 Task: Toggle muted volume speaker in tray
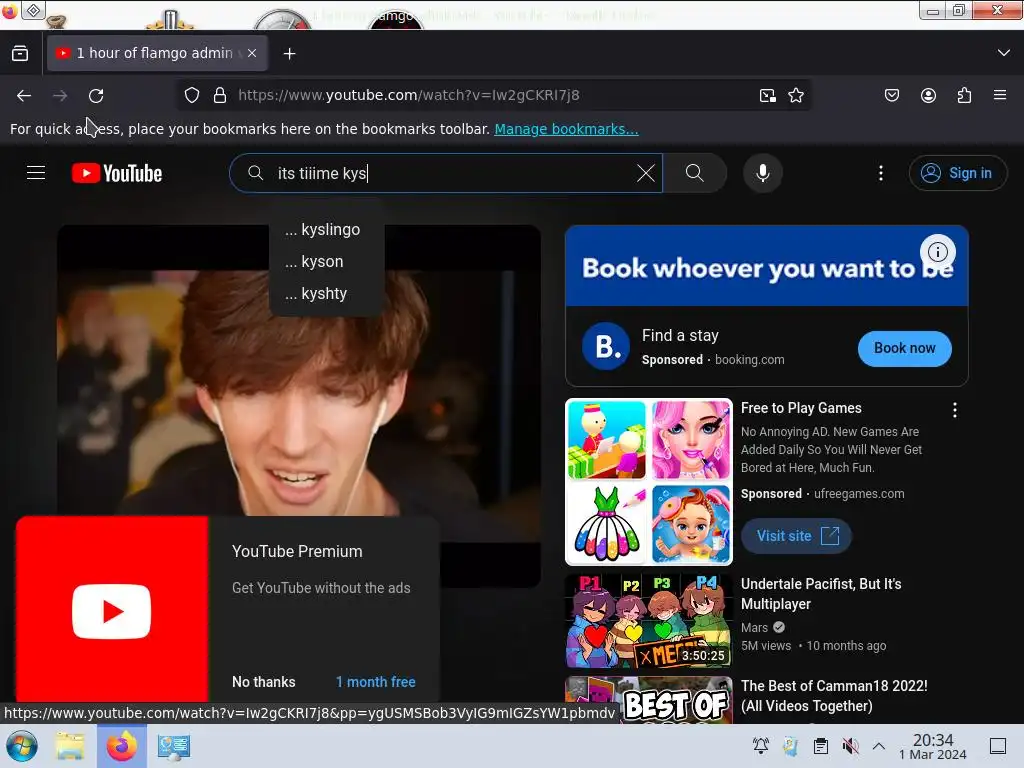pyautogui.click(x=850, y=745)
